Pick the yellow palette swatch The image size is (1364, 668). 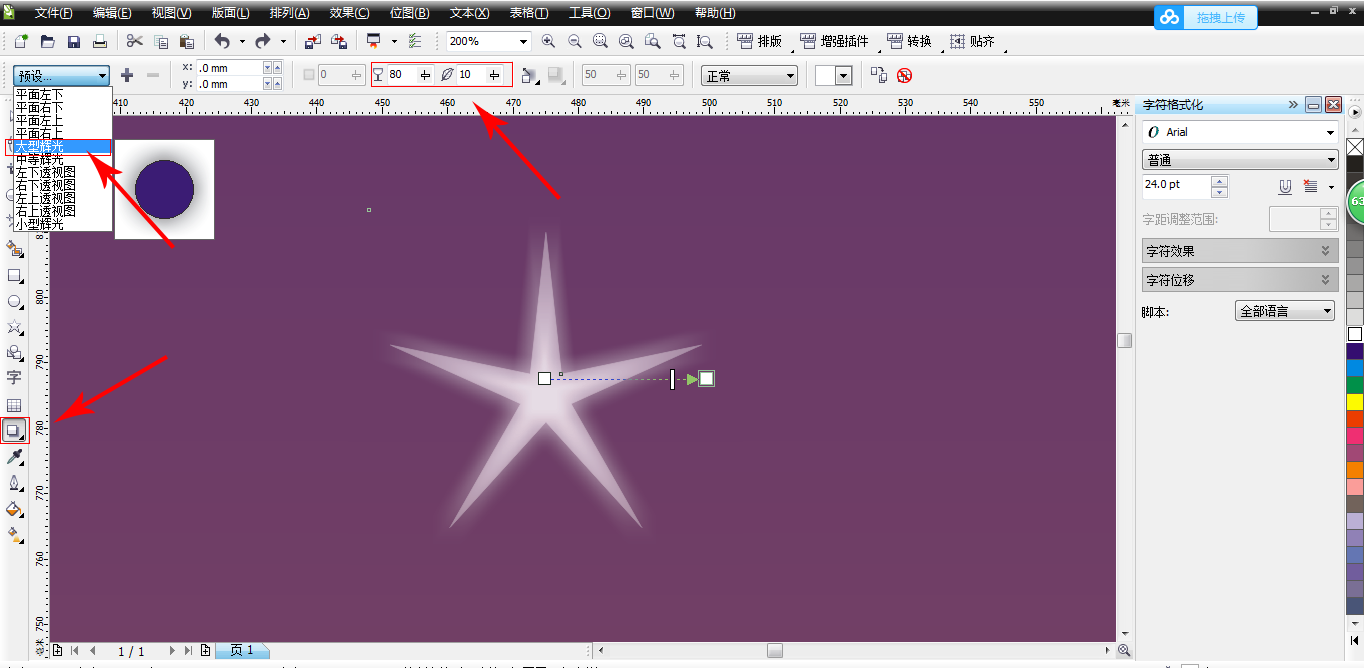[1355, 402]
